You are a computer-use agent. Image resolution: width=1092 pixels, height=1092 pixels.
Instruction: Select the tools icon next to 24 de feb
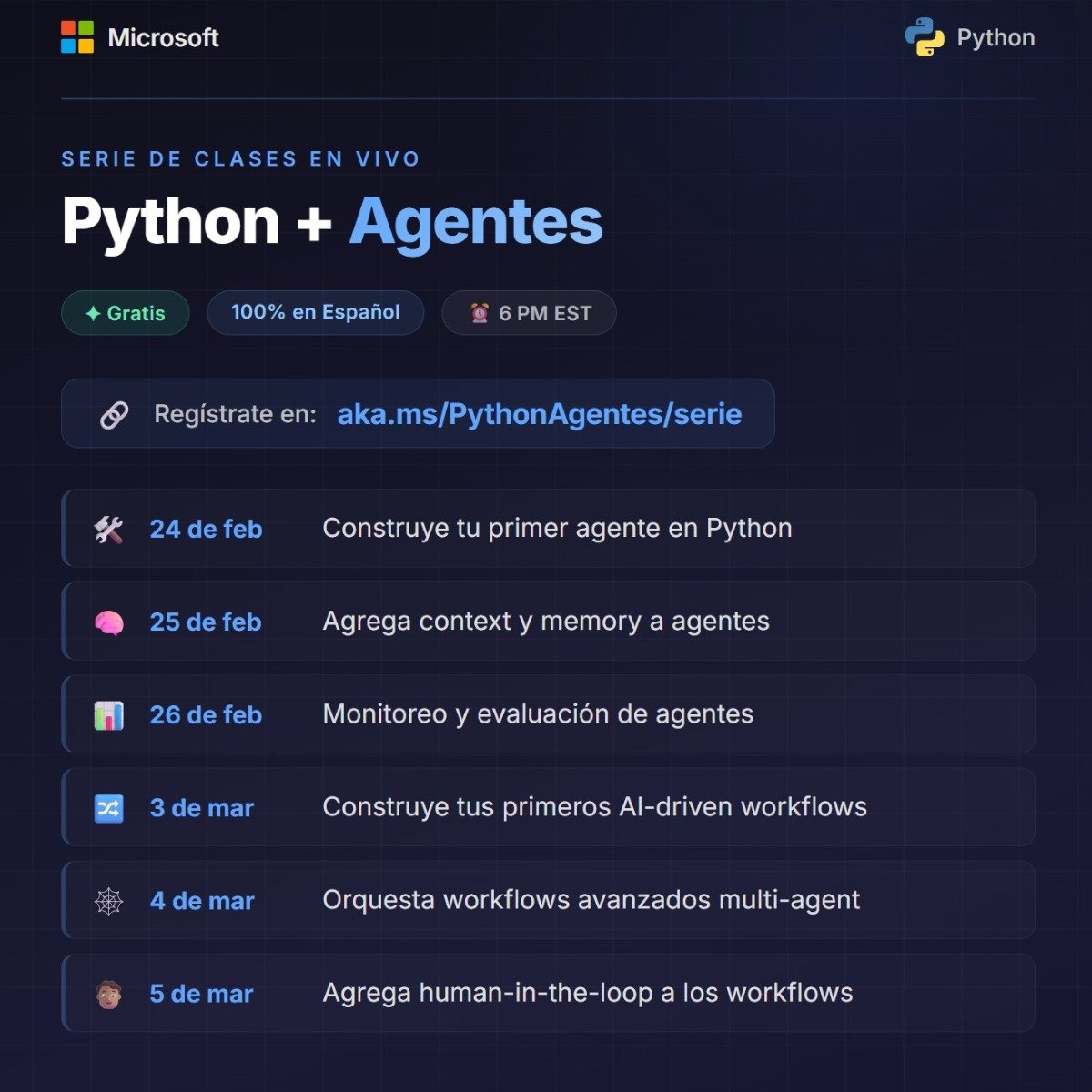click(x=109, y=529)
